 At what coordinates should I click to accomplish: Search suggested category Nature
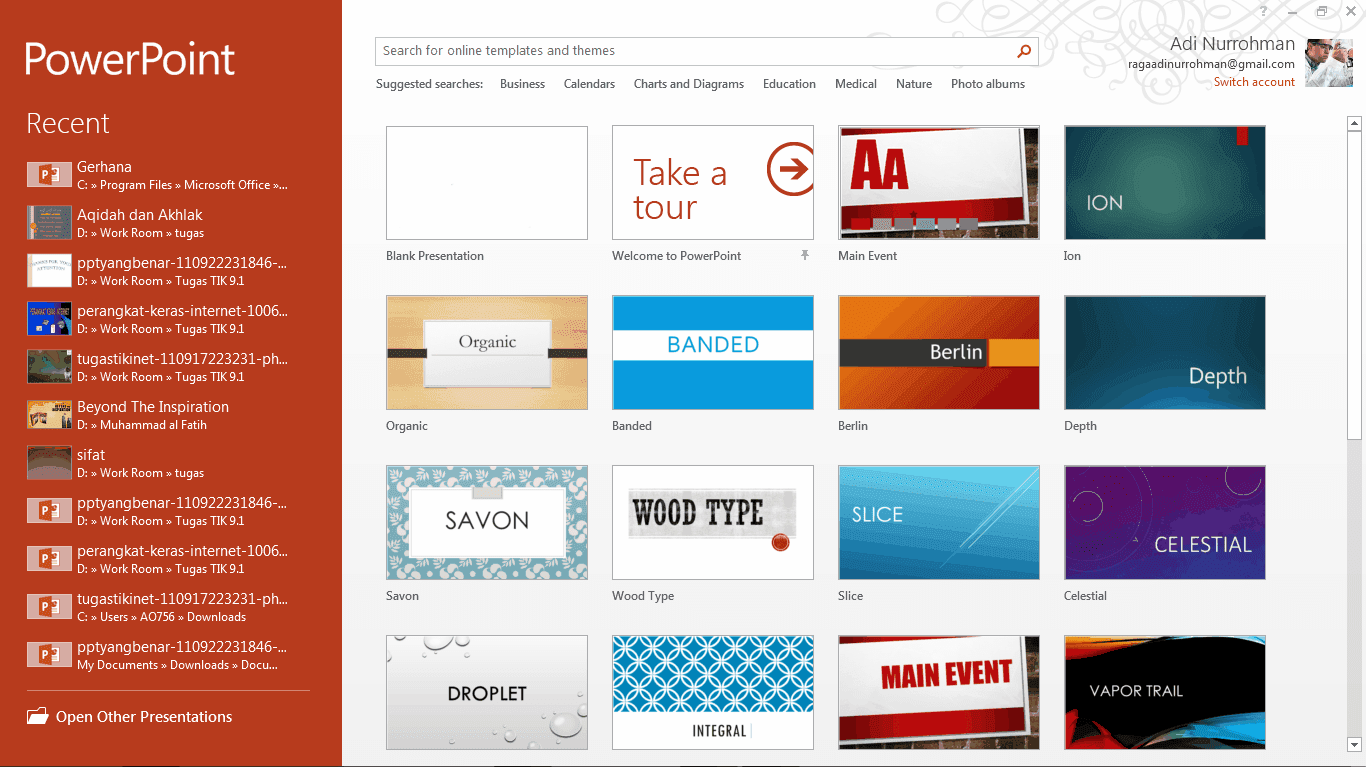click(x=914, y=84)
